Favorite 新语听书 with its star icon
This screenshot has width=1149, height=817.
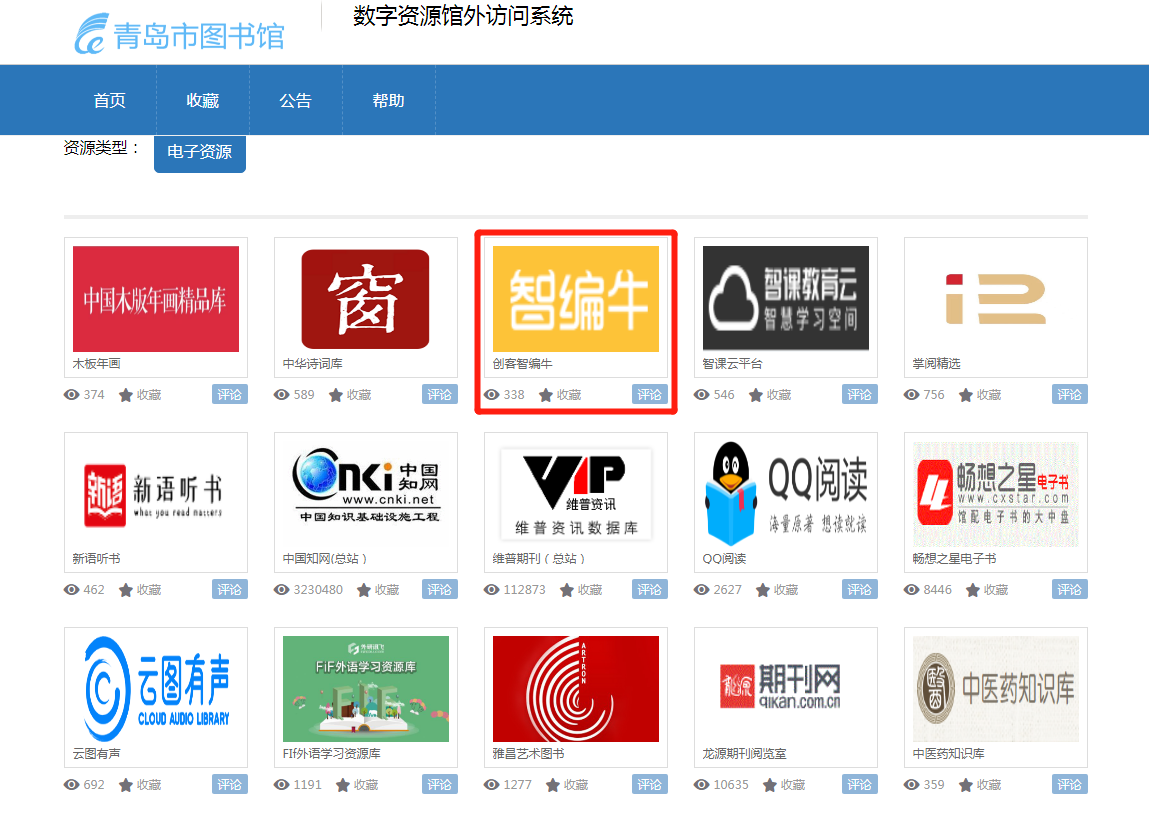click(x=126, y=590)
